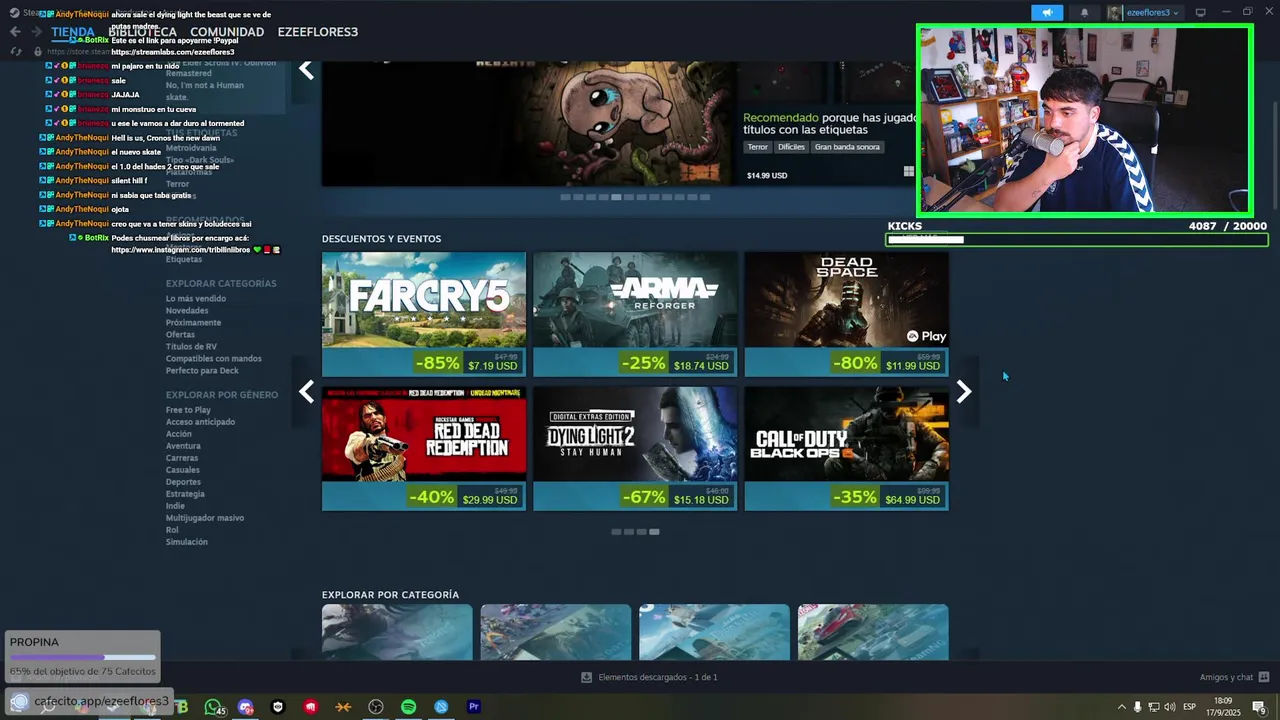Click the microphone icon in the system tray
This screenshot has width=1280, height=720.
1137,707
